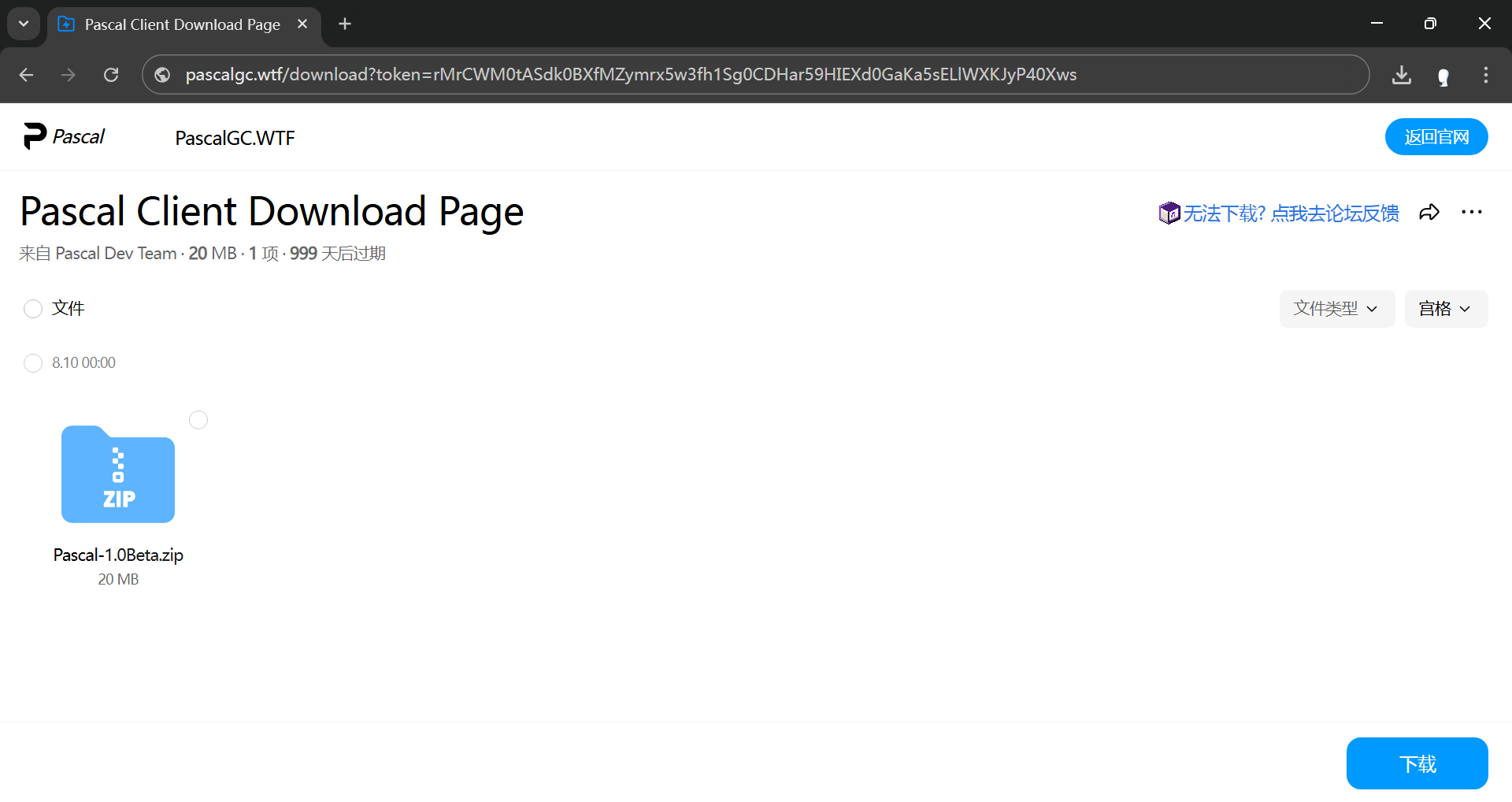Click the ZIP file thumbnail

pos(118,474)
